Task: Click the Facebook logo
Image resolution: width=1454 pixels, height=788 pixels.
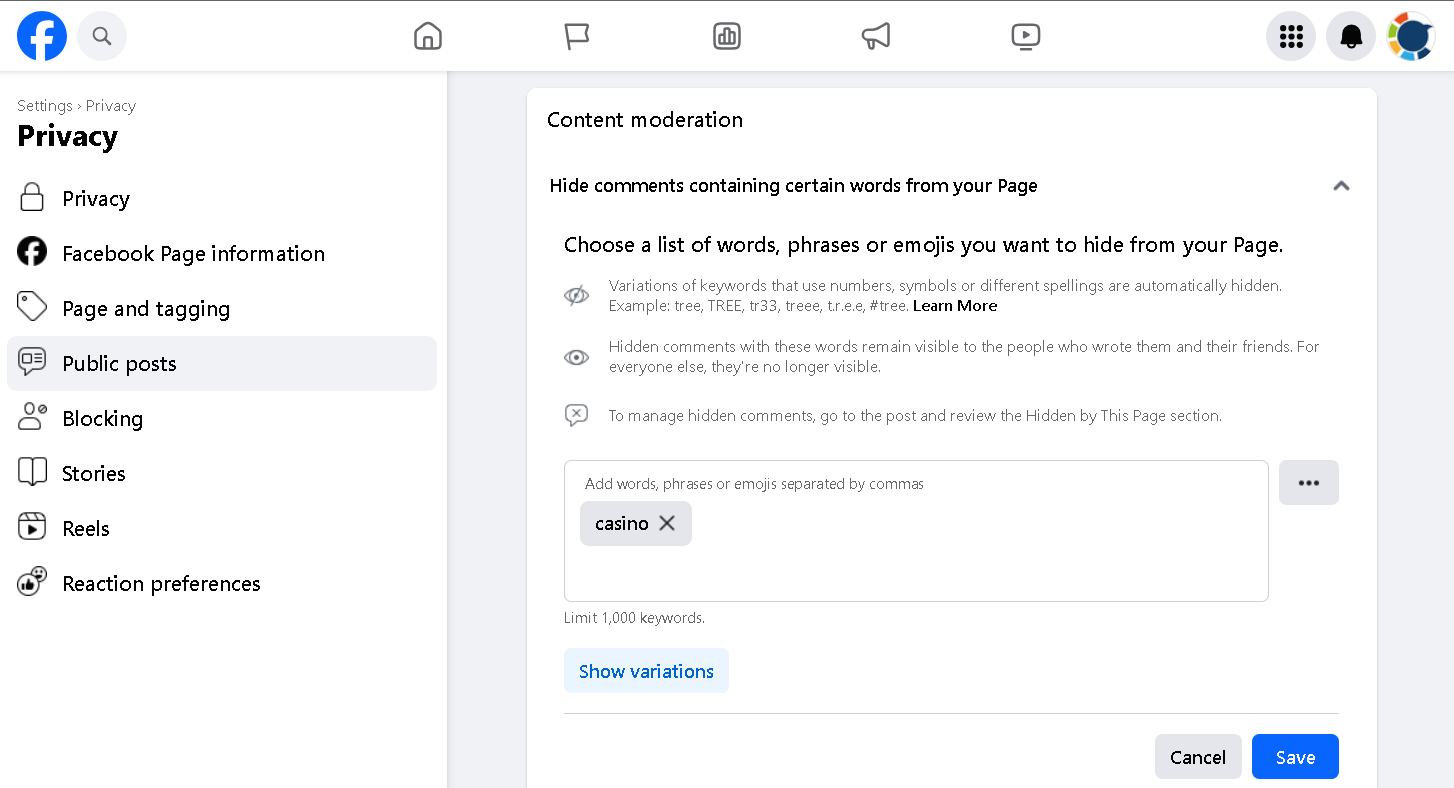Action: (42, 36)
